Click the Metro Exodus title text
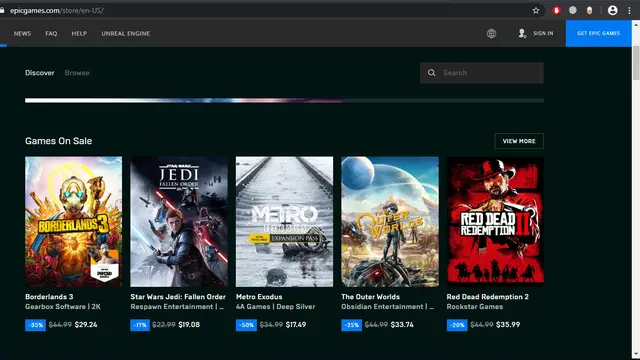 coord(259,297)
